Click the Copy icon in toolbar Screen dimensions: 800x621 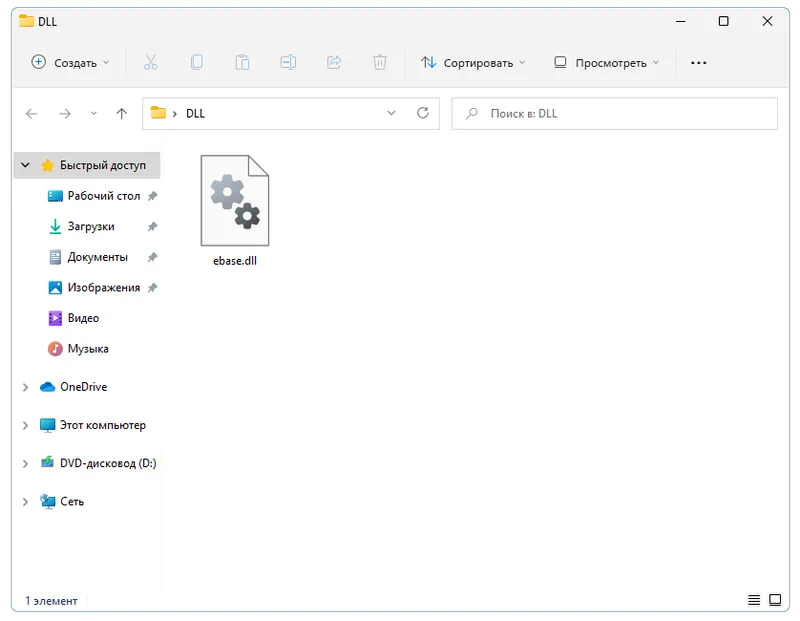pyautogui.click(x=196, y=63)
